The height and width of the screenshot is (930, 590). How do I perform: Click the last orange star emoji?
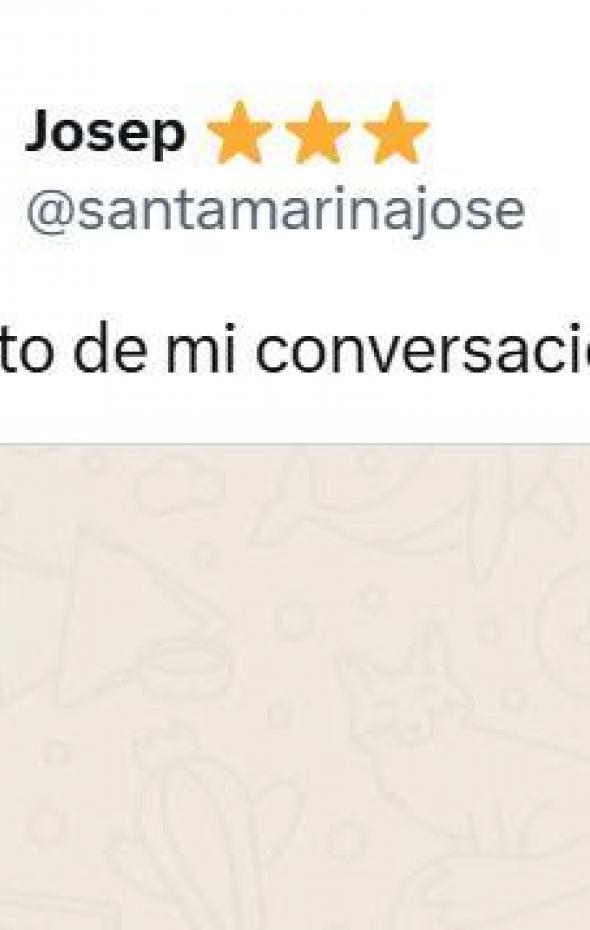point(396,133)
